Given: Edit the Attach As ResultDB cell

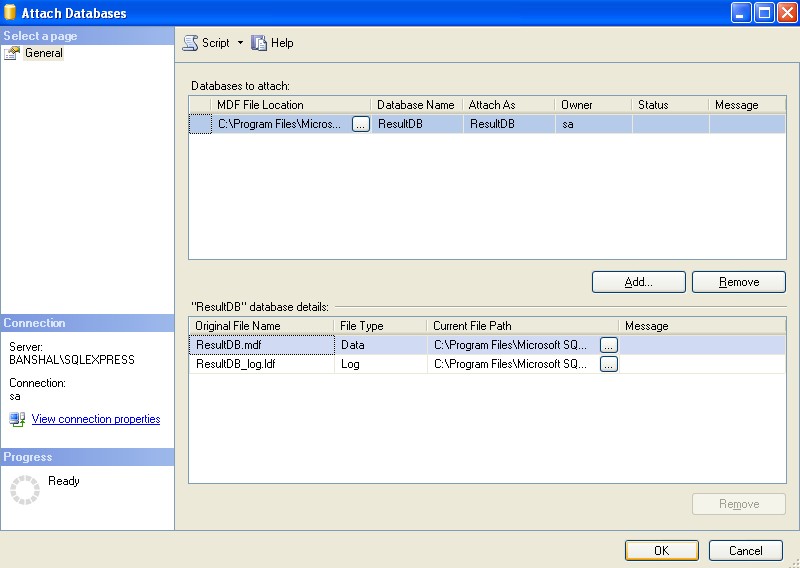Looking at the screenshot, I should pyautogui.click(x=508, y=124).
